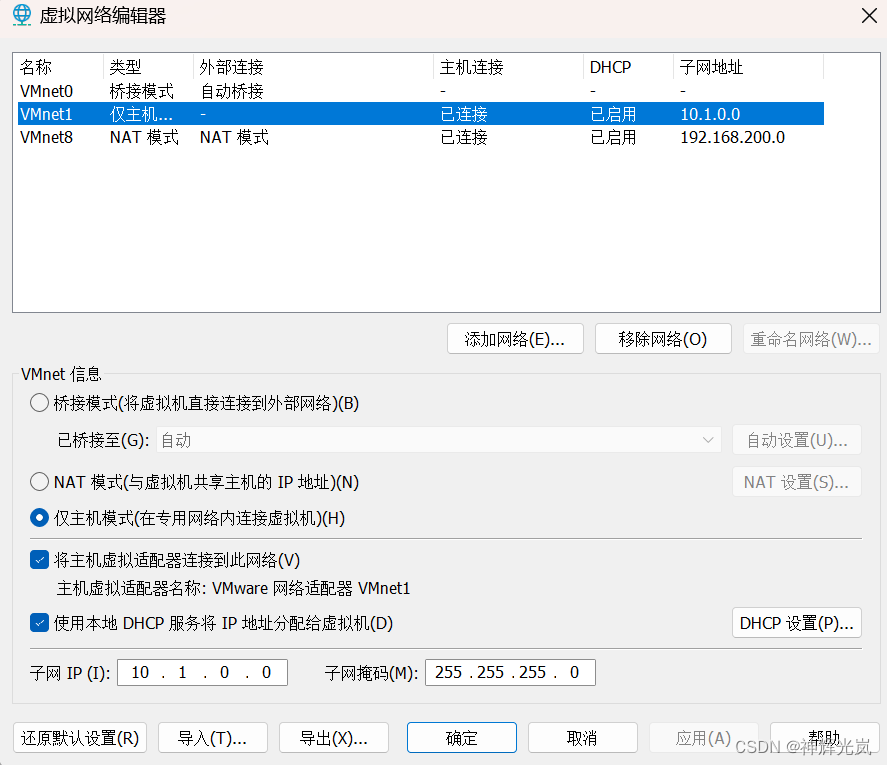
Task: Toggle 将主机虚拟适配器连接到此网络 checkbox
Action: click(40, 560)
